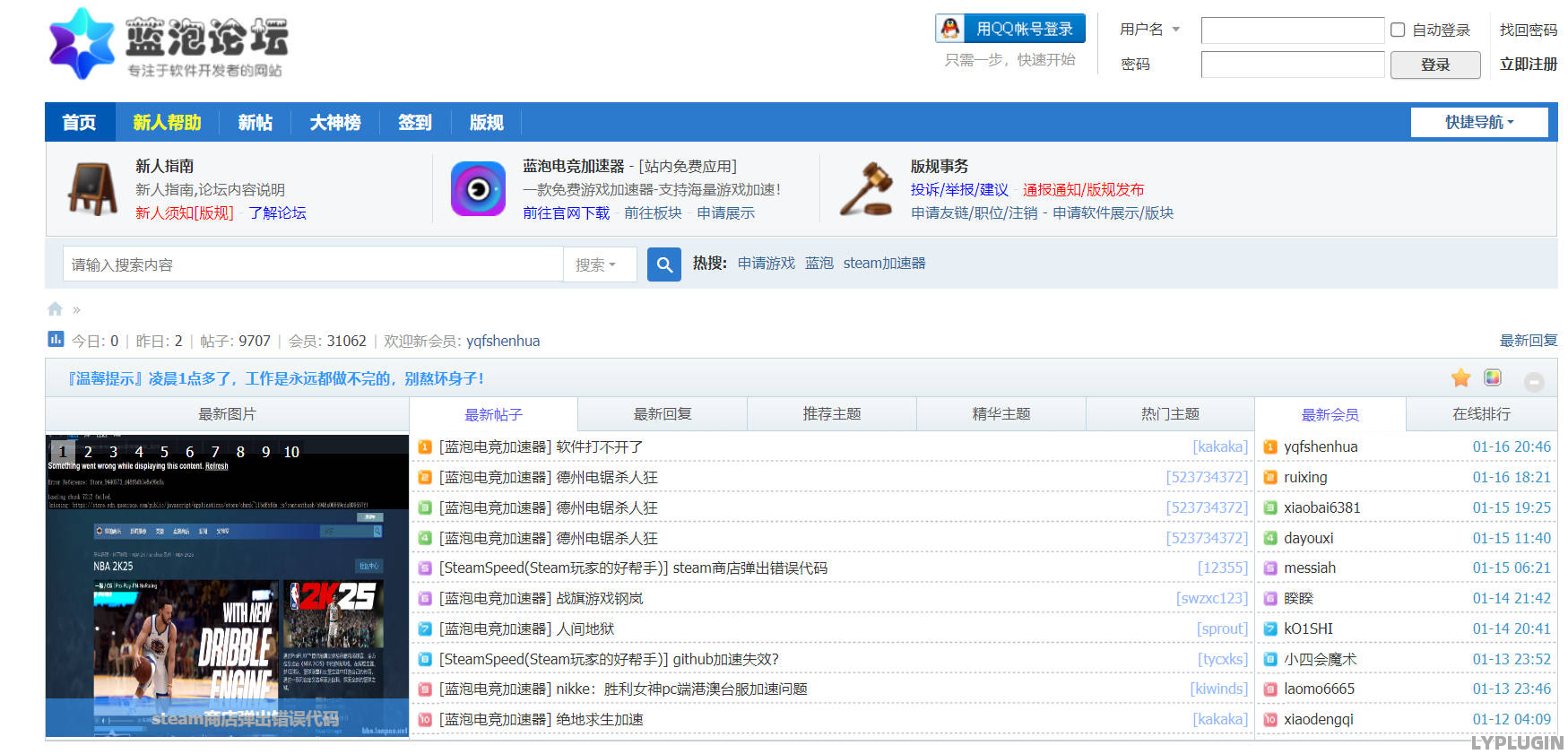The height and width of the screenshot is (754, 1568).
Task: Focus the 密码 input field
Action: (1293, 65)
